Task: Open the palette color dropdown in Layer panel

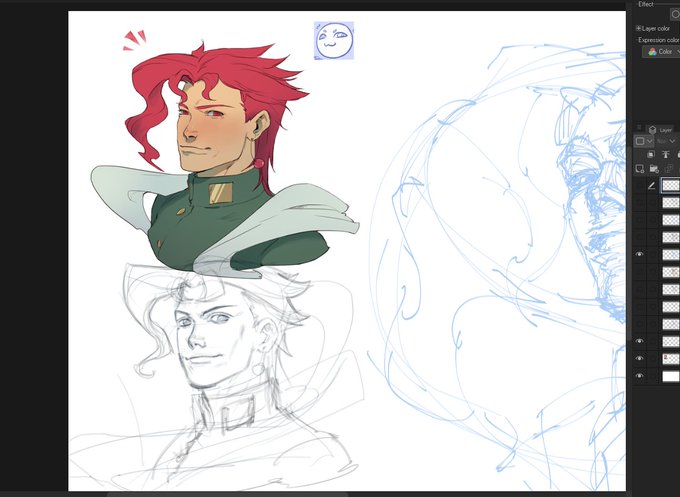Action: [x=644, y=141]
